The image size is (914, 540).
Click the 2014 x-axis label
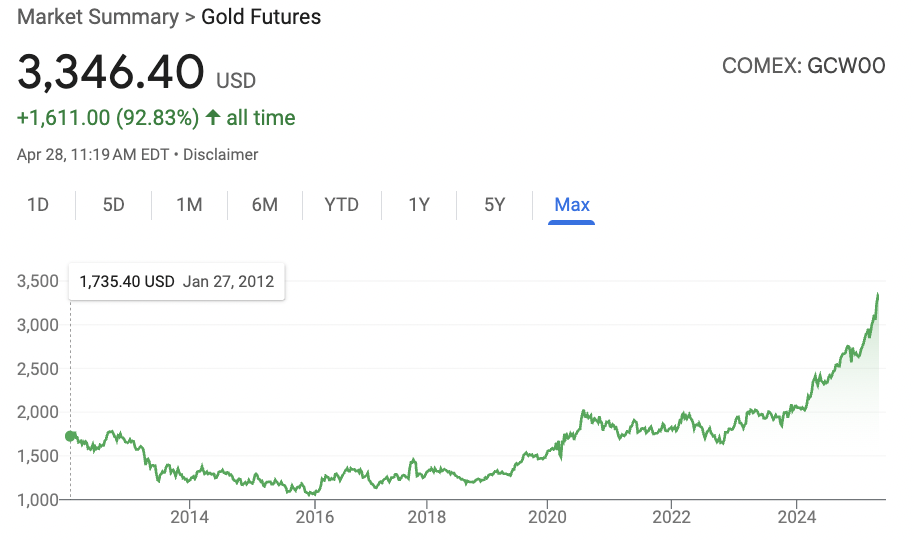[189, 517]
